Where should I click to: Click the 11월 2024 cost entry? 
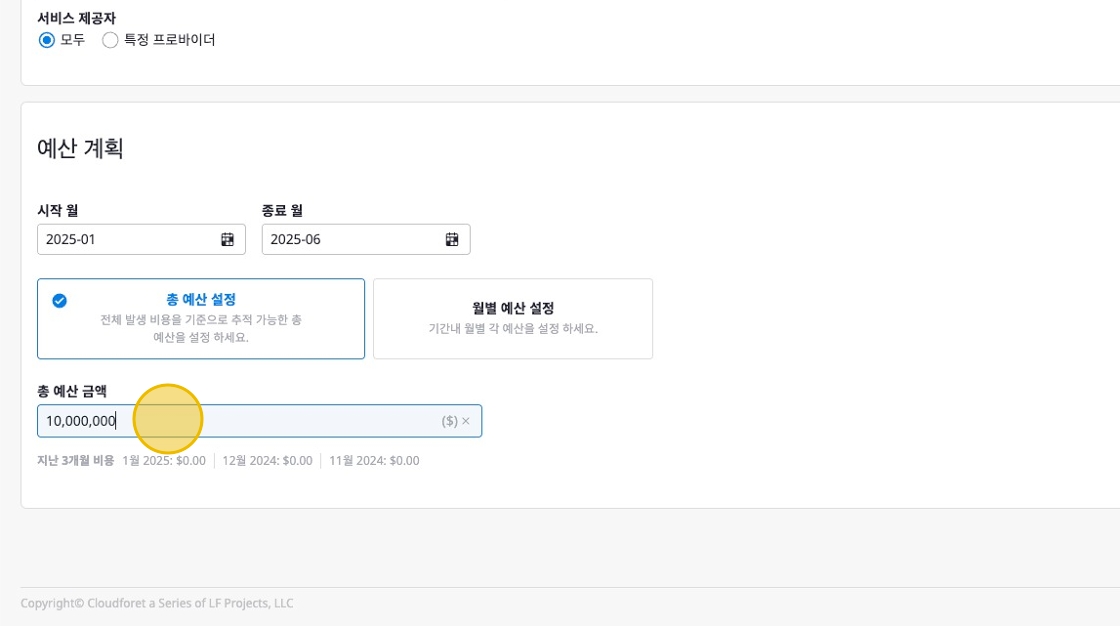[x=374, y=461]
